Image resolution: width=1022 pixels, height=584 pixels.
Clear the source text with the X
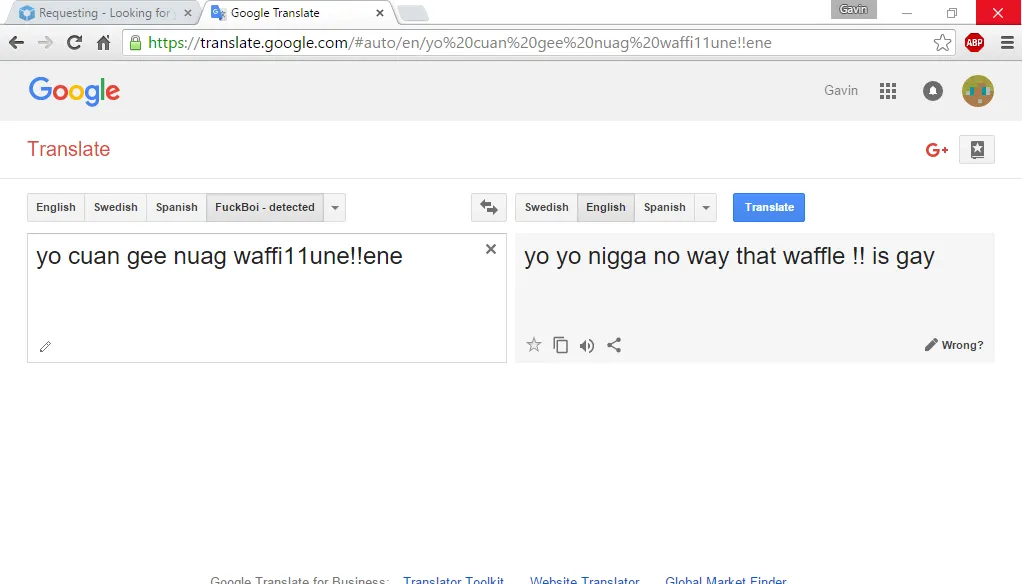tap(491, 249)
